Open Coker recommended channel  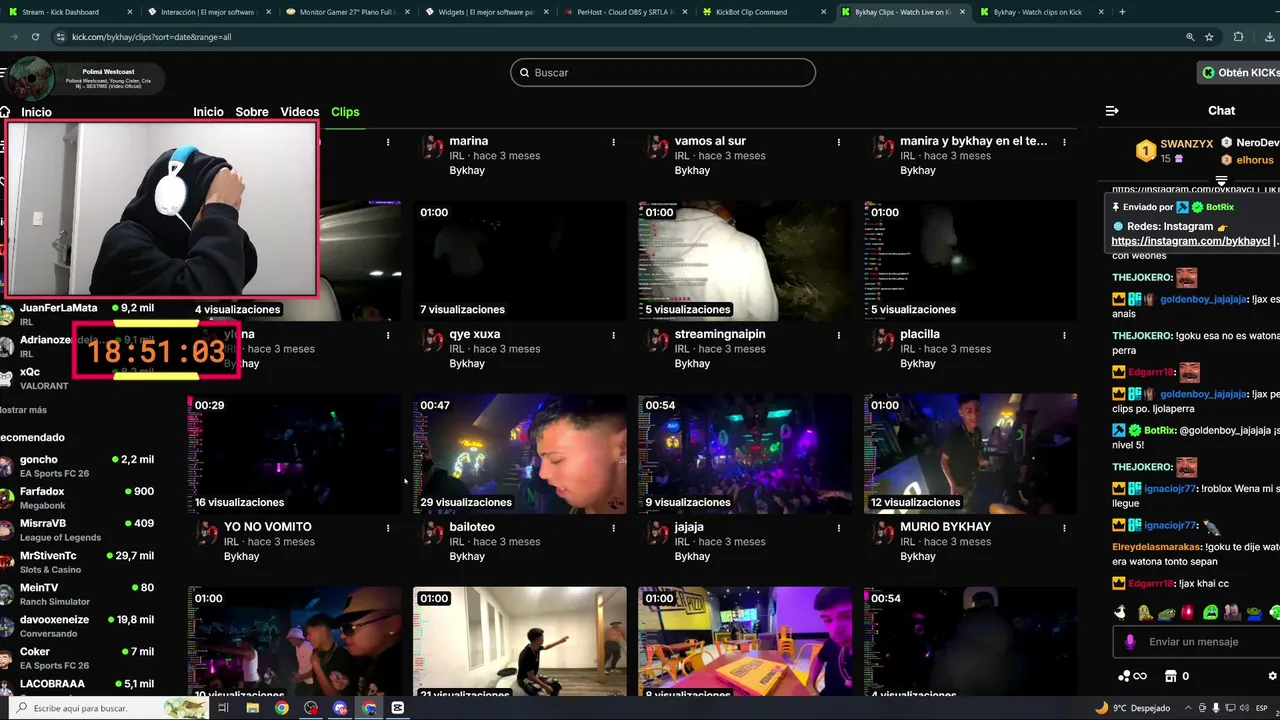[x=78, y=658]
